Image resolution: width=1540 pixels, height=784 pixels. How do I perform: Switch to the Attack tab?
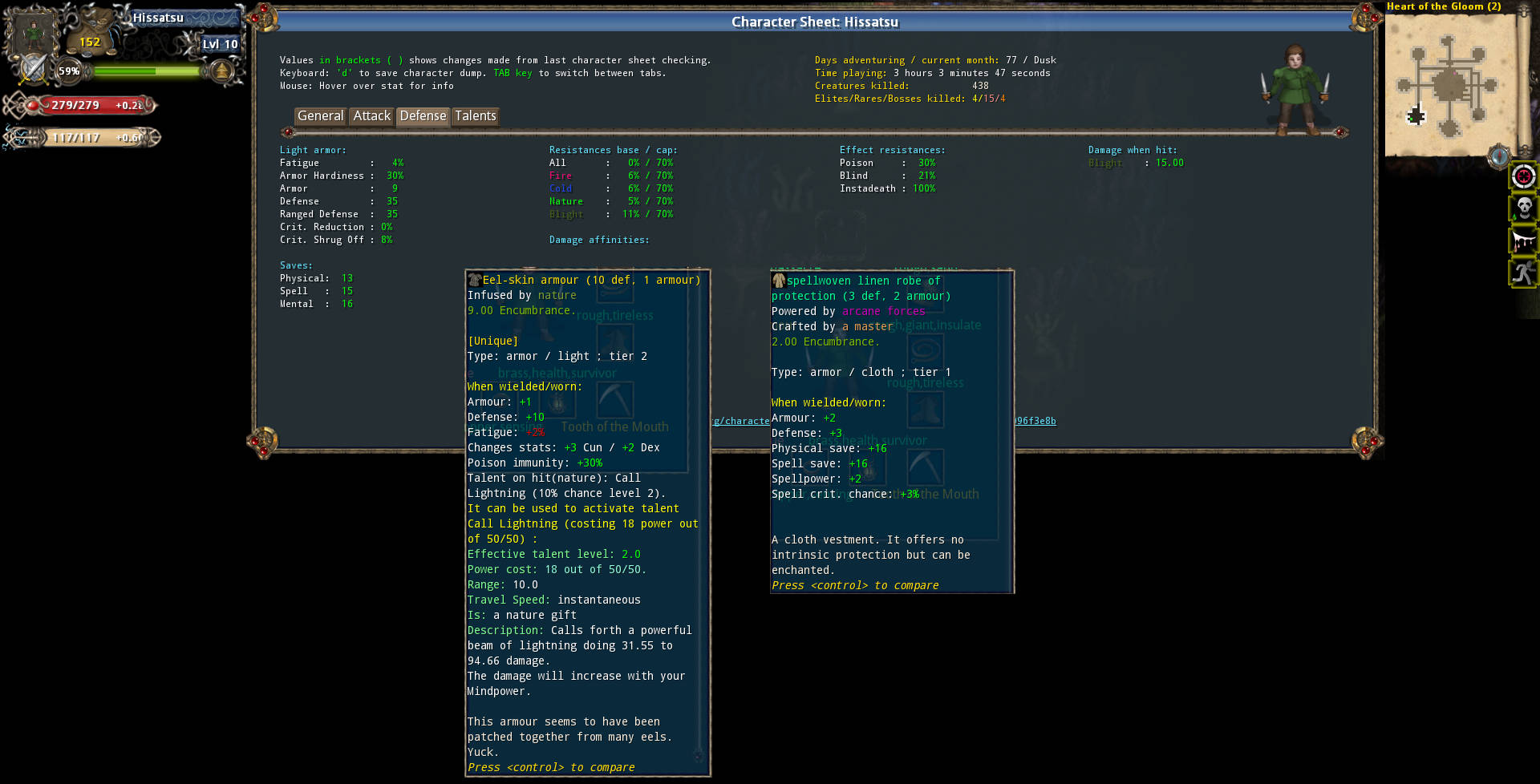[x=371, y=116]
